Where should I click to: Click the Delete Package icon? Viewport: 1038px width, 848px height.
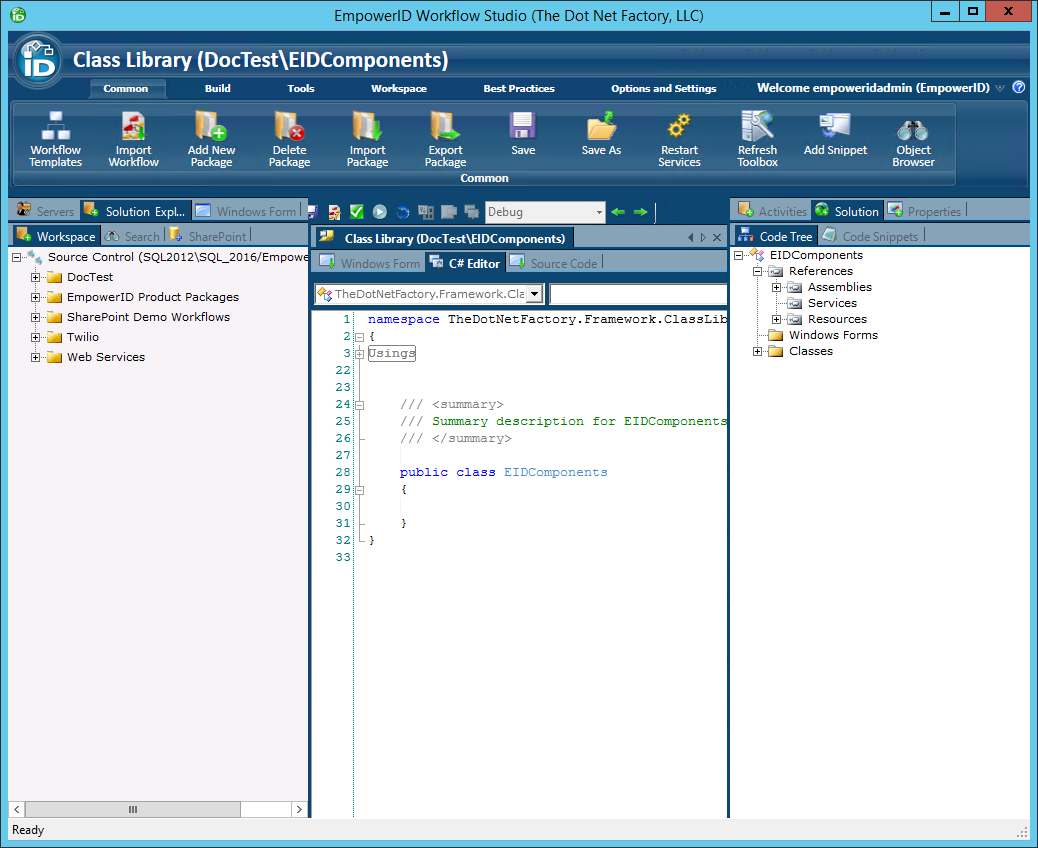[289, 127]
